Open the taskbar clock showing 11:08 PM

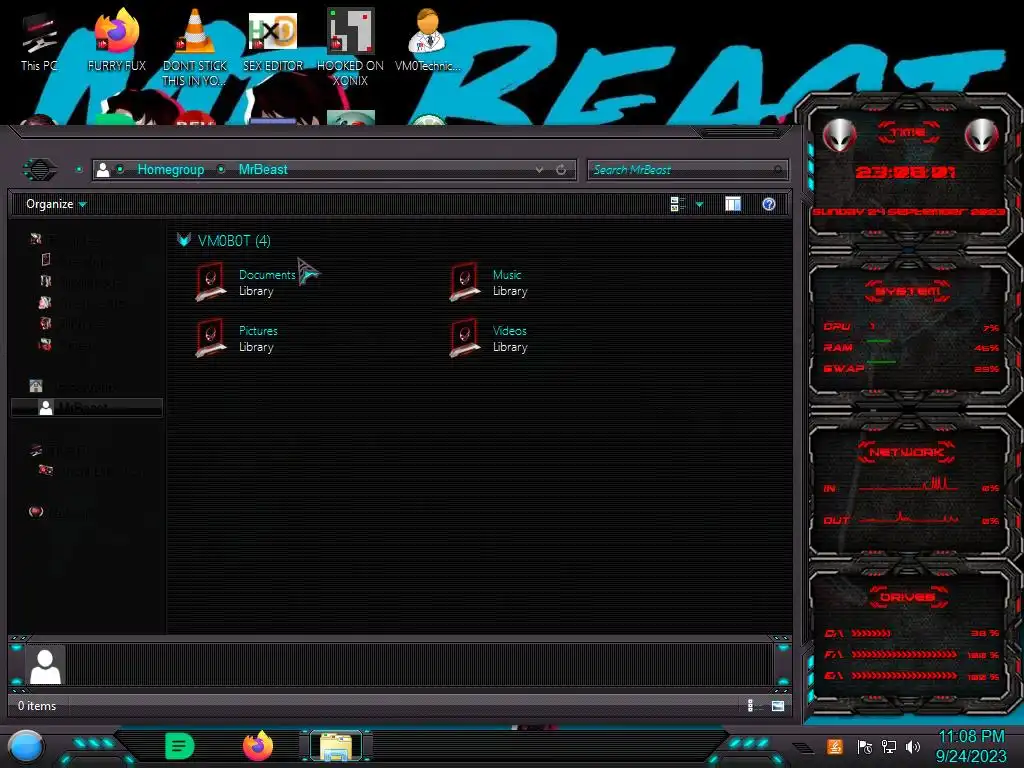pyautogui.click(x=971, y=746)
